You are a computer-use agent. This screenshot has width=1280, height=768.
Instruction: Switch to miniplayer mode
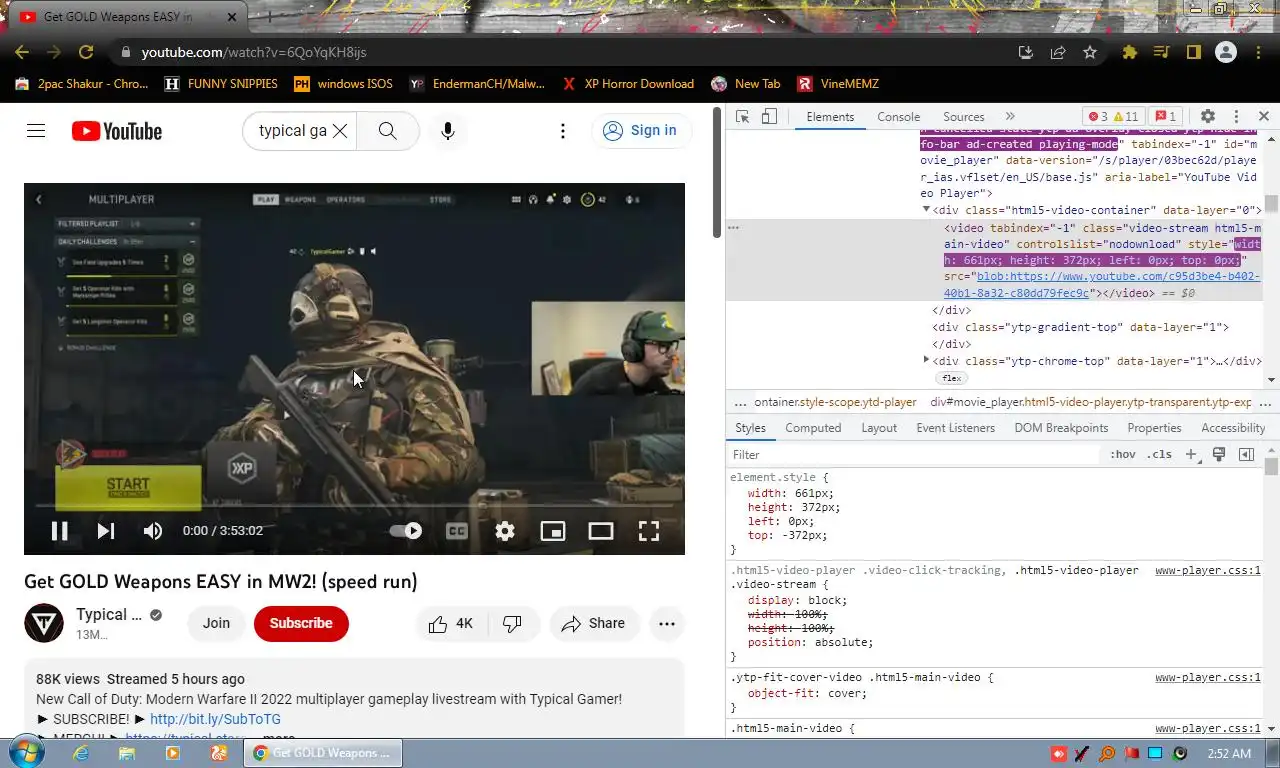point(553,531)
